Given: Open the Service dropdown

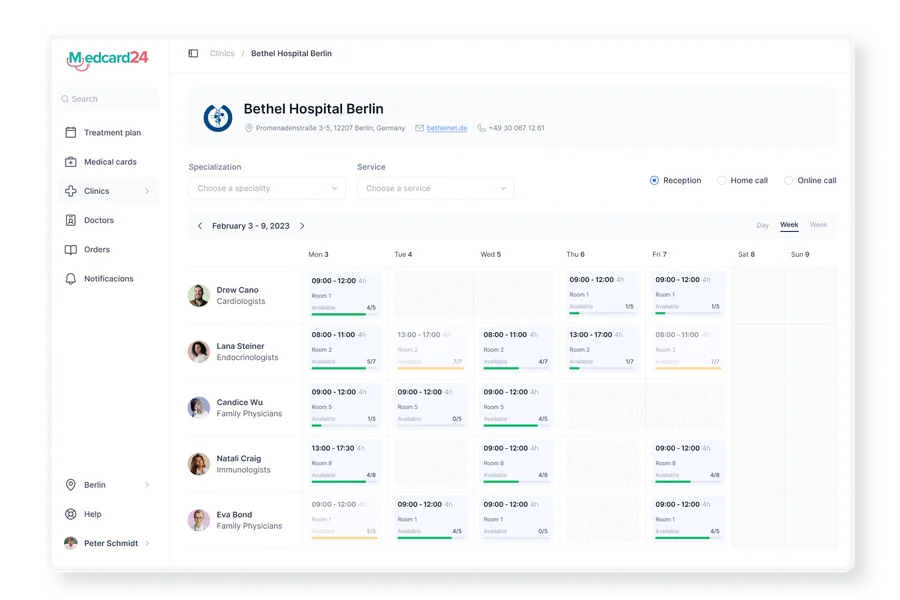Looking at the screenshot, I should pyautogui.click(x=435, y=188).
